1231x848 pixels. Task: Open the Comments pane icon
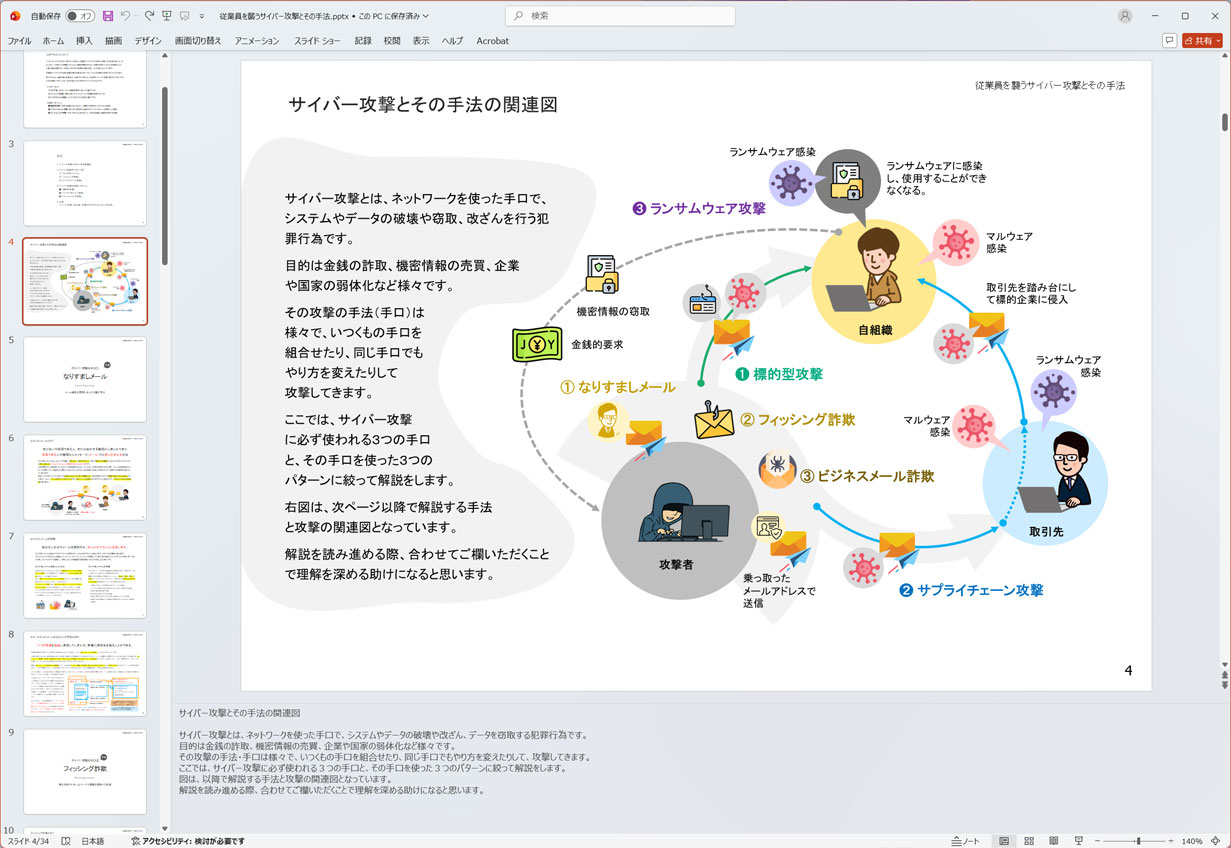tap(1169, 40)
